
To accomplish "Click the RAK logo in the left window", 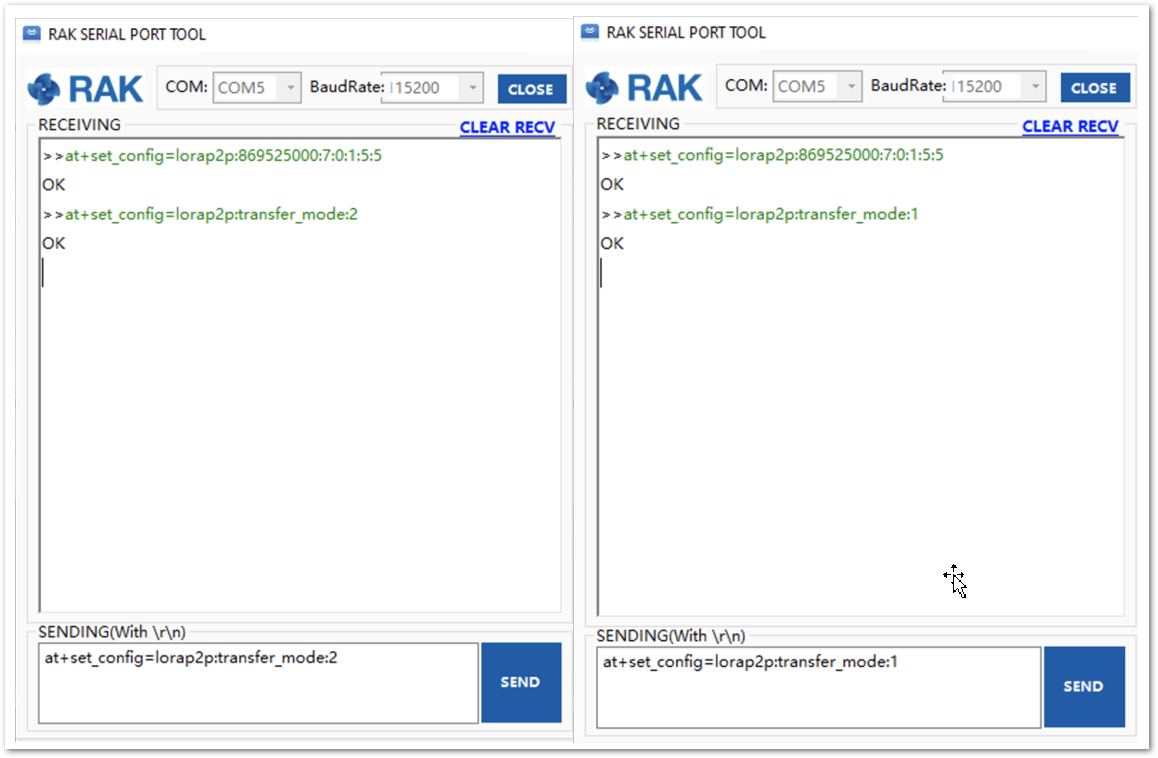I will pyautogui.click(x=86, y=89).
